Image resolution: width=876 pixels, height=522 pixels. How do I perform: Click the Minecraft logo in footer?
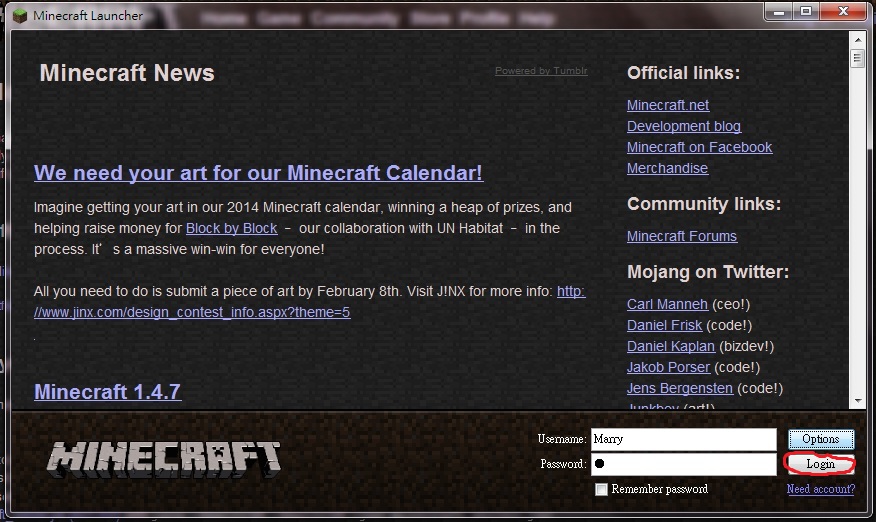point(164,460)
